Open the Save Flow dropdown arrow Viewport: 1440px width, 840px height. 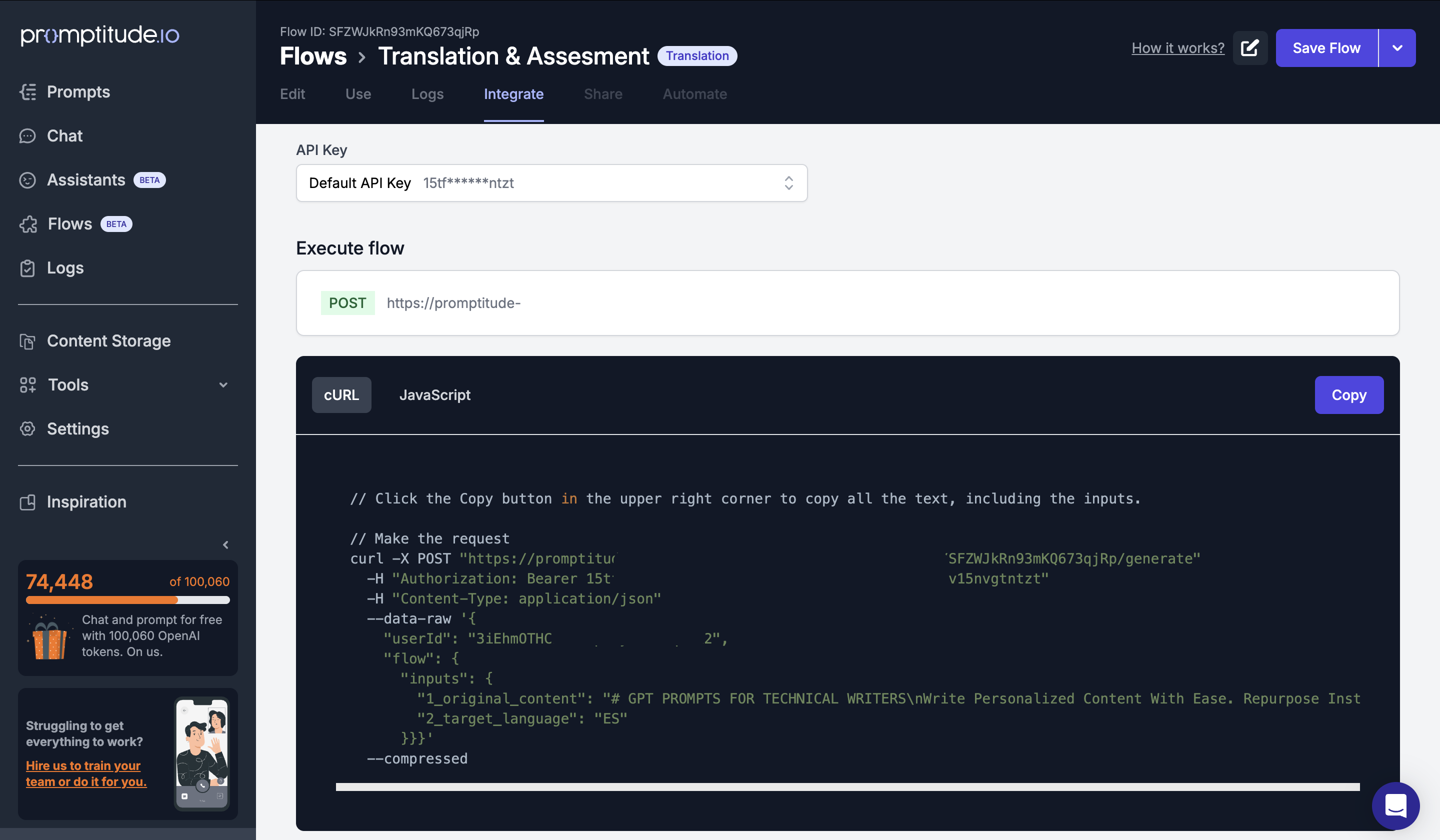click(x=1397, y=48)
